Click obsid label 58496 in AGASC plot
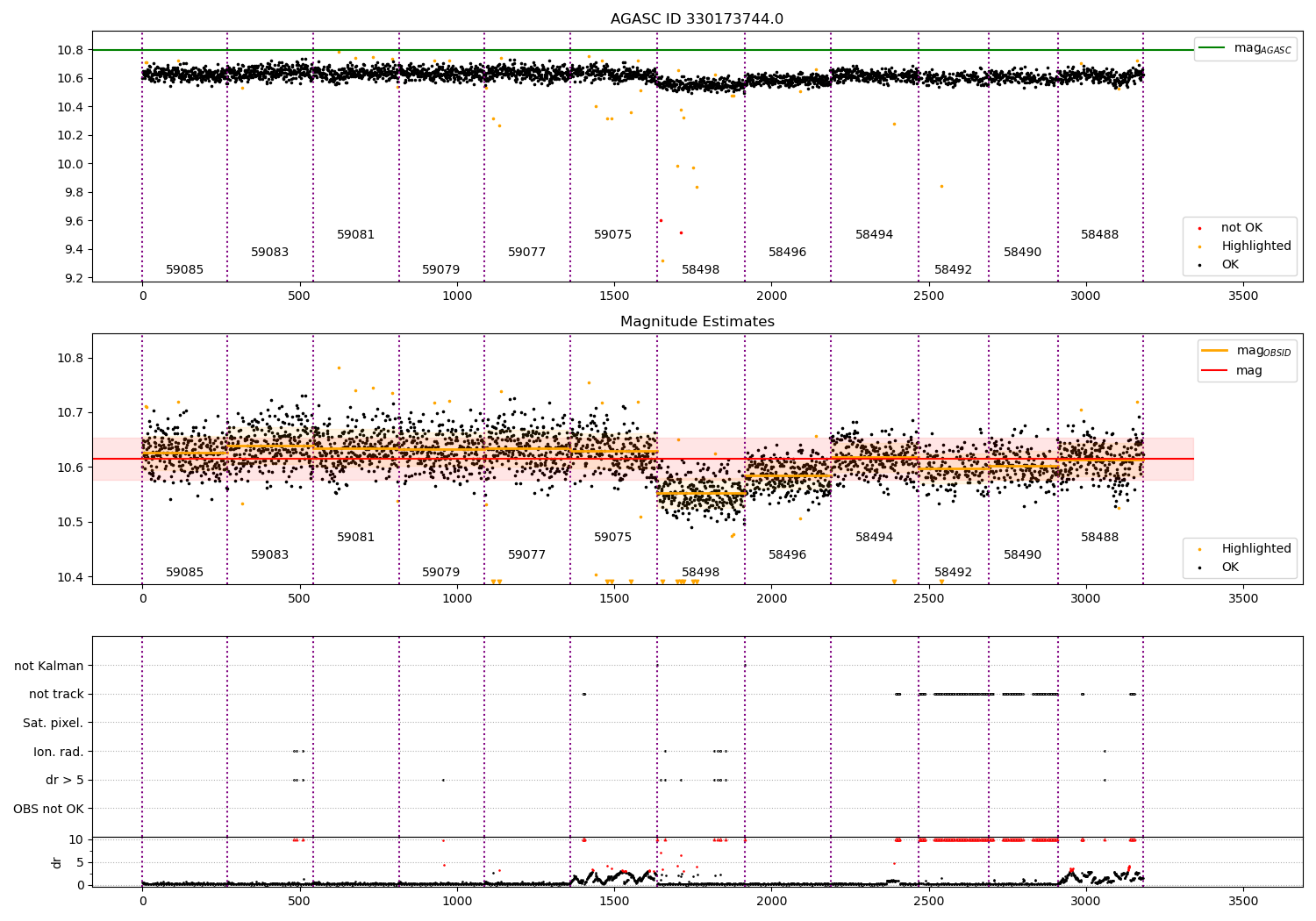Image resolution: width=1316 pixels, height=921 pixels. coord(787,253)
